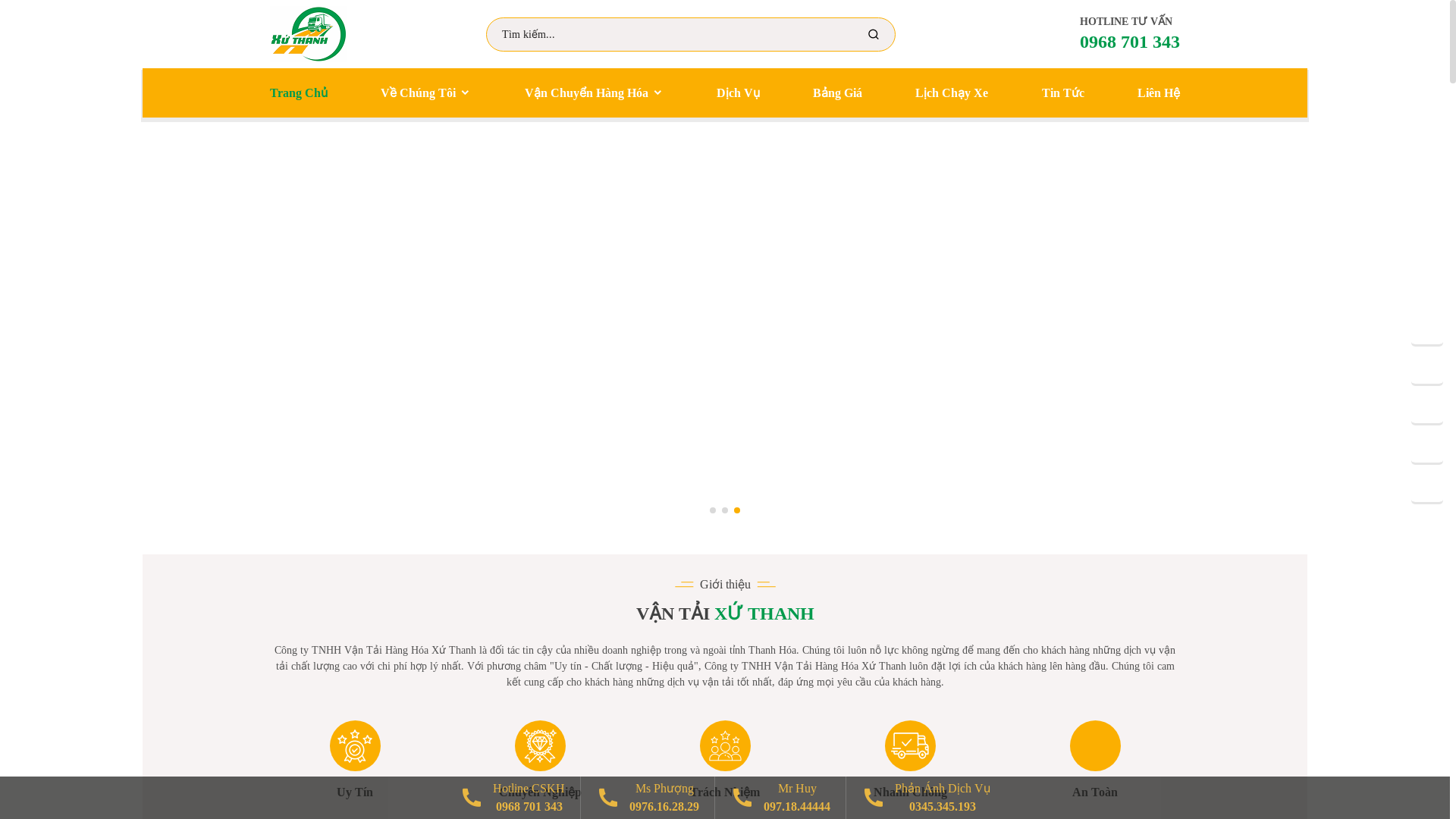
Task: Open the Tin Tức menu item
Action: pos(1062,93)
